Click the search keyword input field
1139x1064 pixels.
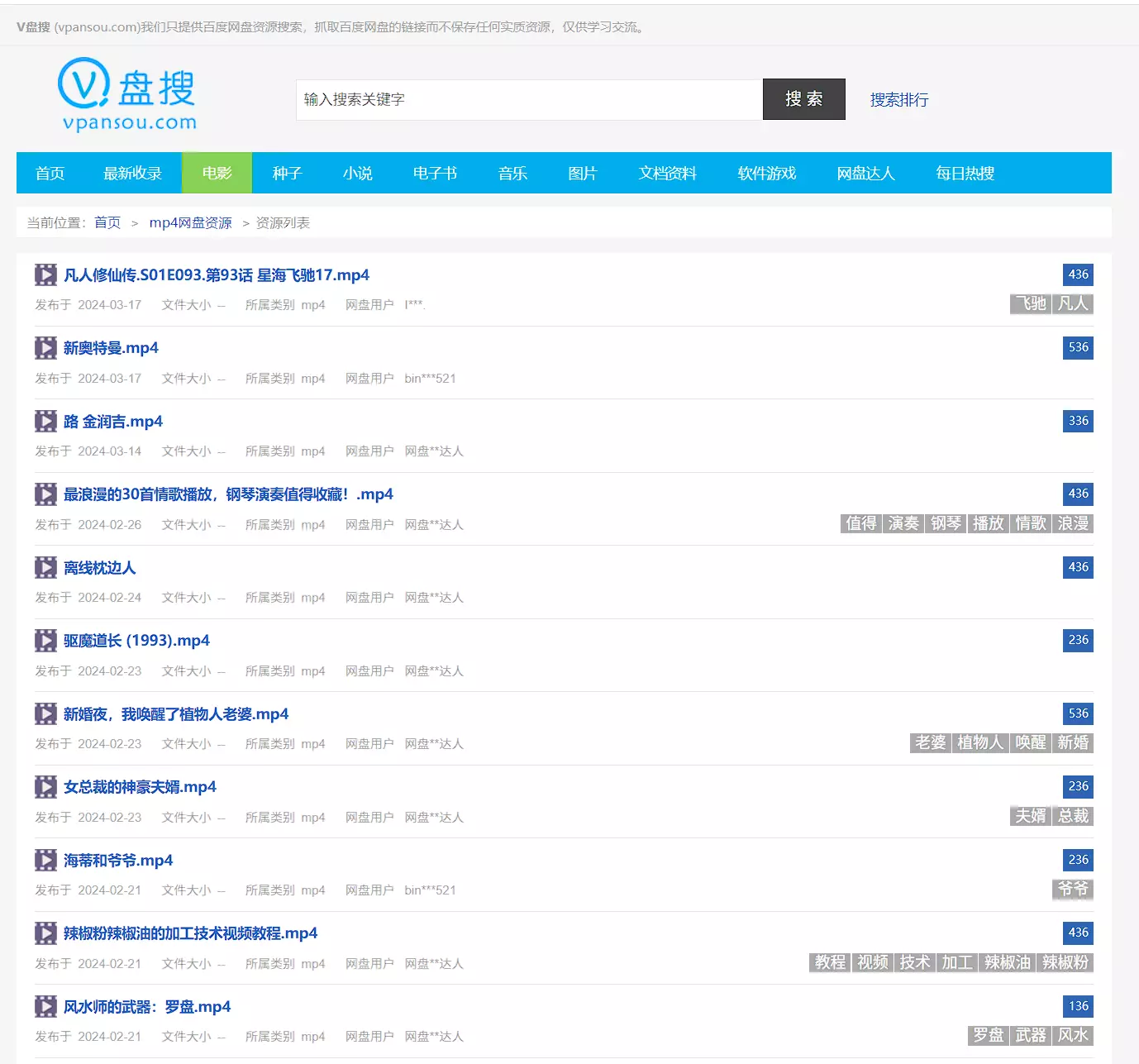tap(529, 100)
